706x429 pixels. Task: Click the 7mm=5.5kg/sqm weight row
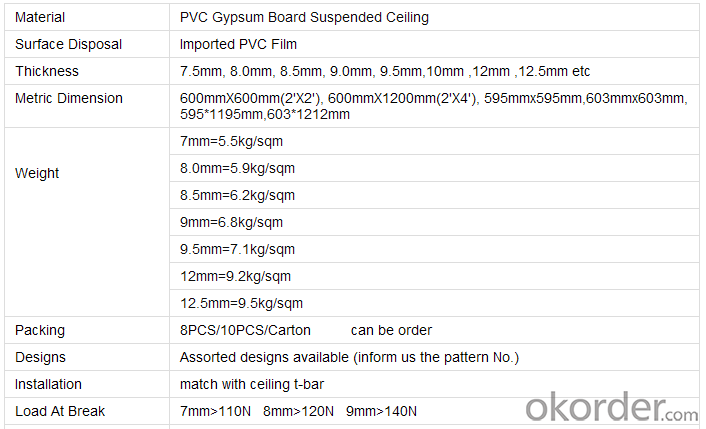pos(434,141)
